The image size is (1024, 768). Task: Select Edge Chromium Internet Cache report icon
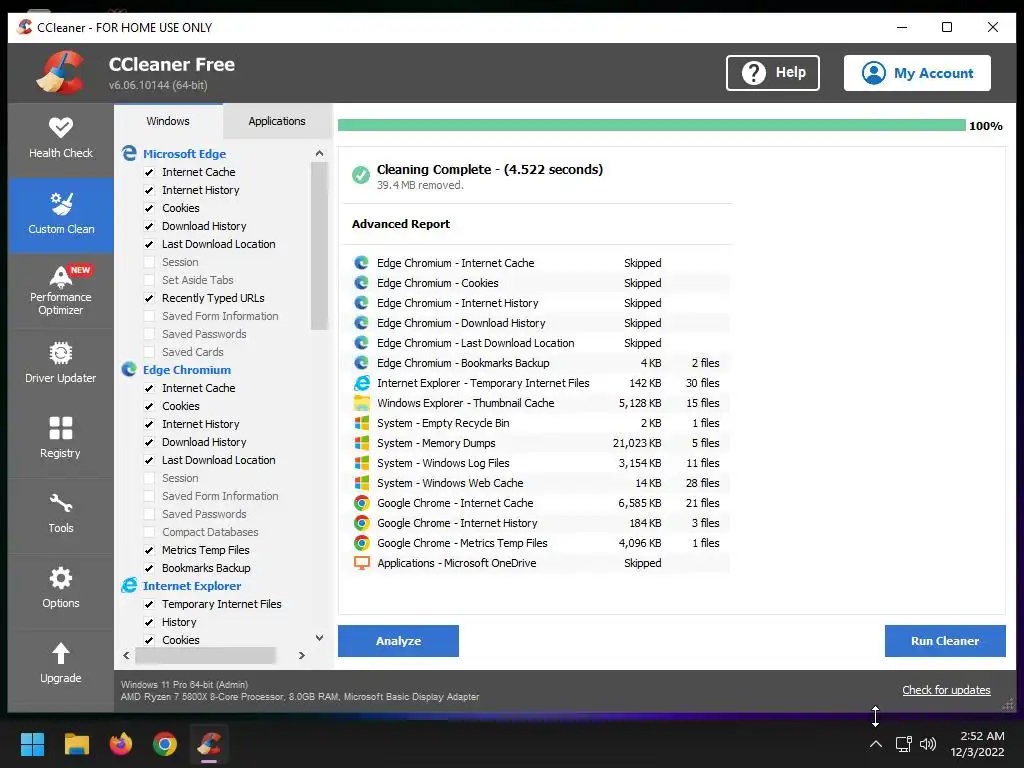point(361,263)
